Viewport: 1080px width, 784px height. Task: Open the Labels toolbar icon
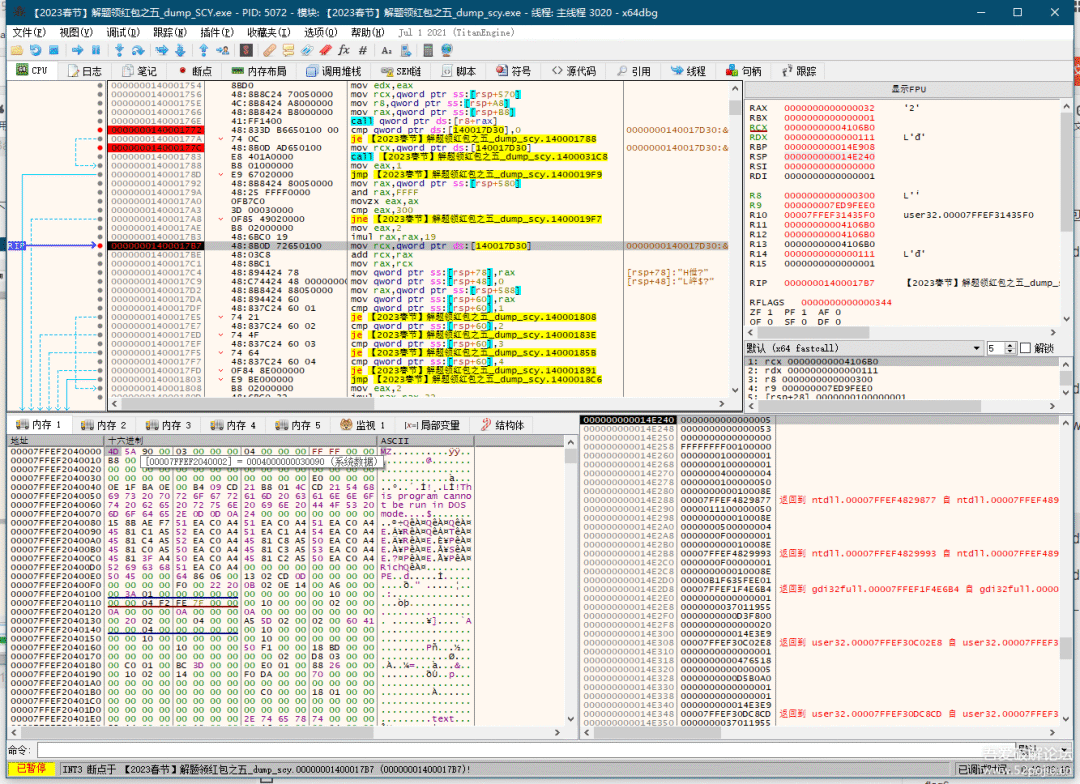(x=307, y=50)
